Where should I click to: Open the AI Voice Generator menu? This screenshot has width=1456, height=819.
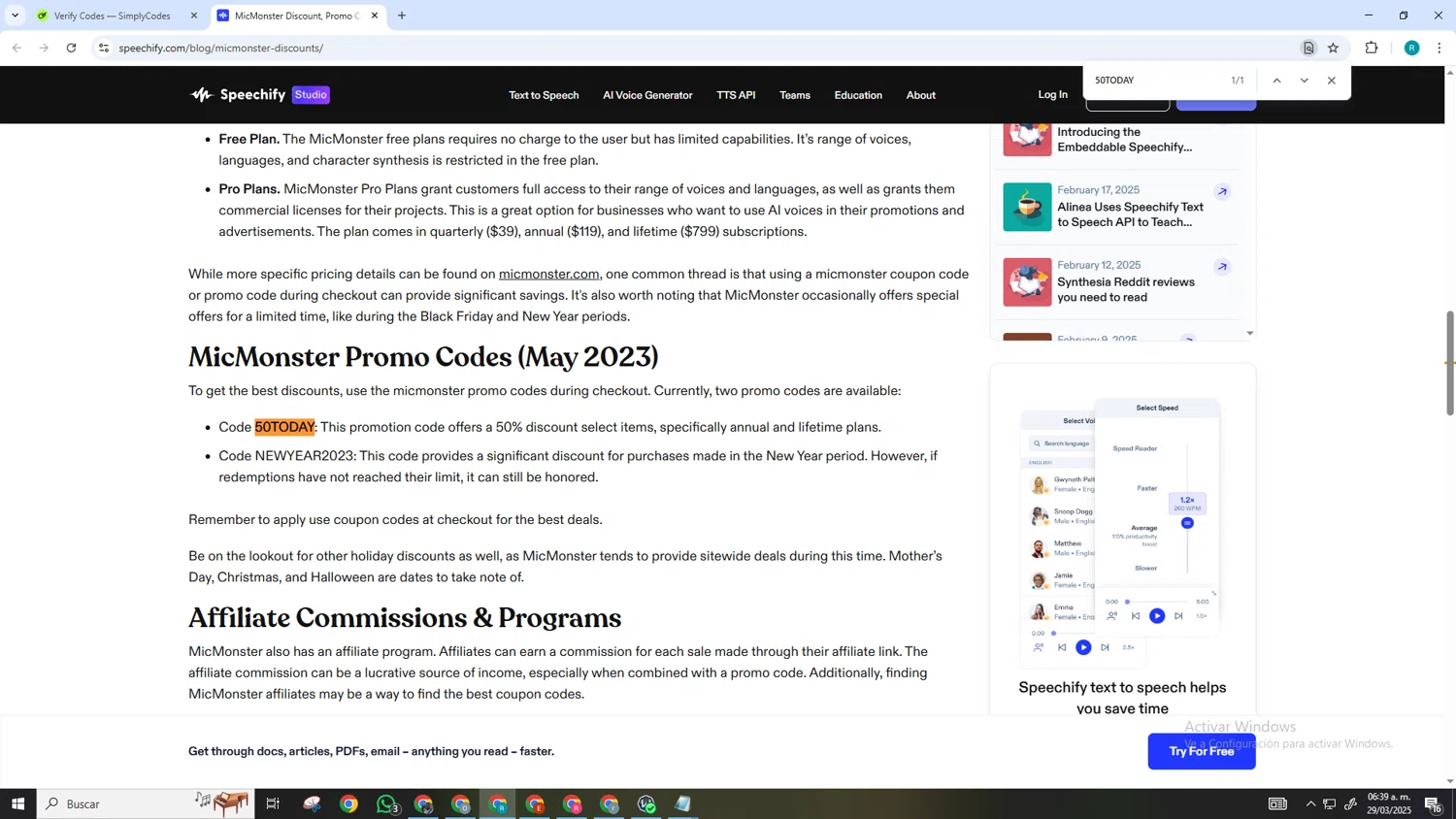pyautogui.click(x=647, y=95)
